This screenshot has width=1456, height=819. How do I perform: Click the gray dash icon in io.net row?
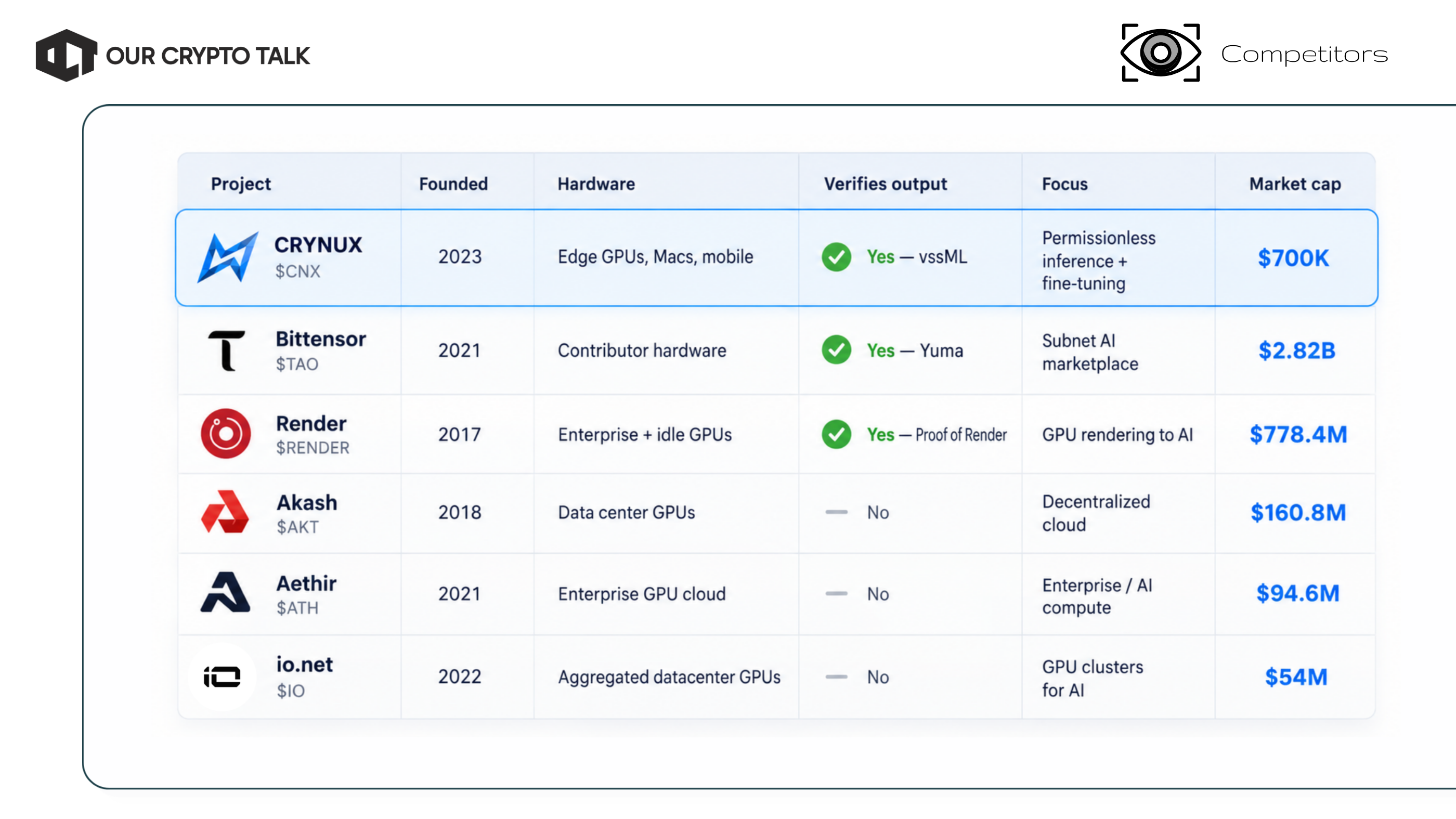(x=837, y=677)
